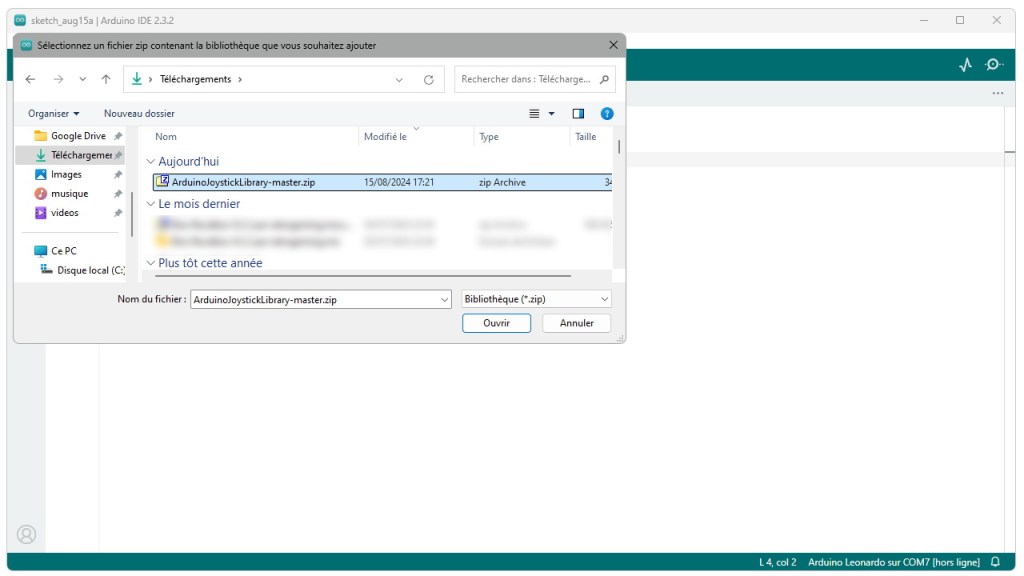Image resolution: width=1024 pixels, height=576 pixels.
Task: Collapse the Aujourd'hui group
Action: (151, 161)
